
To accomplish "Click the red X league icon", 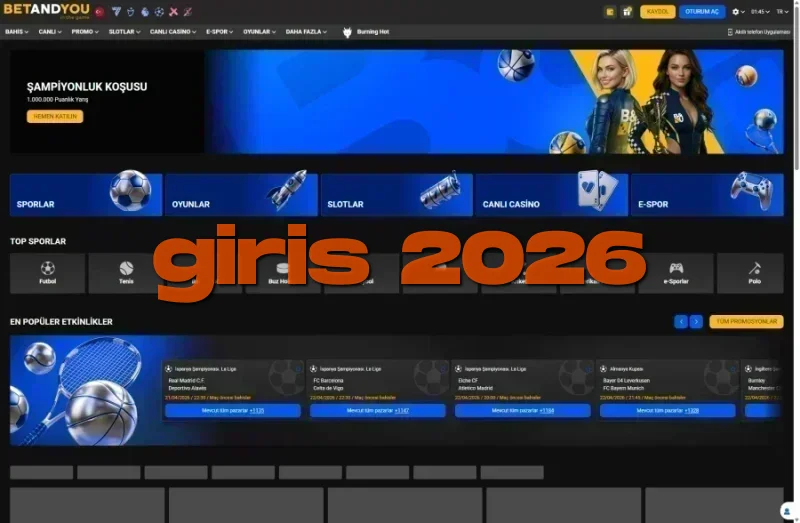I will pos(173,12).
